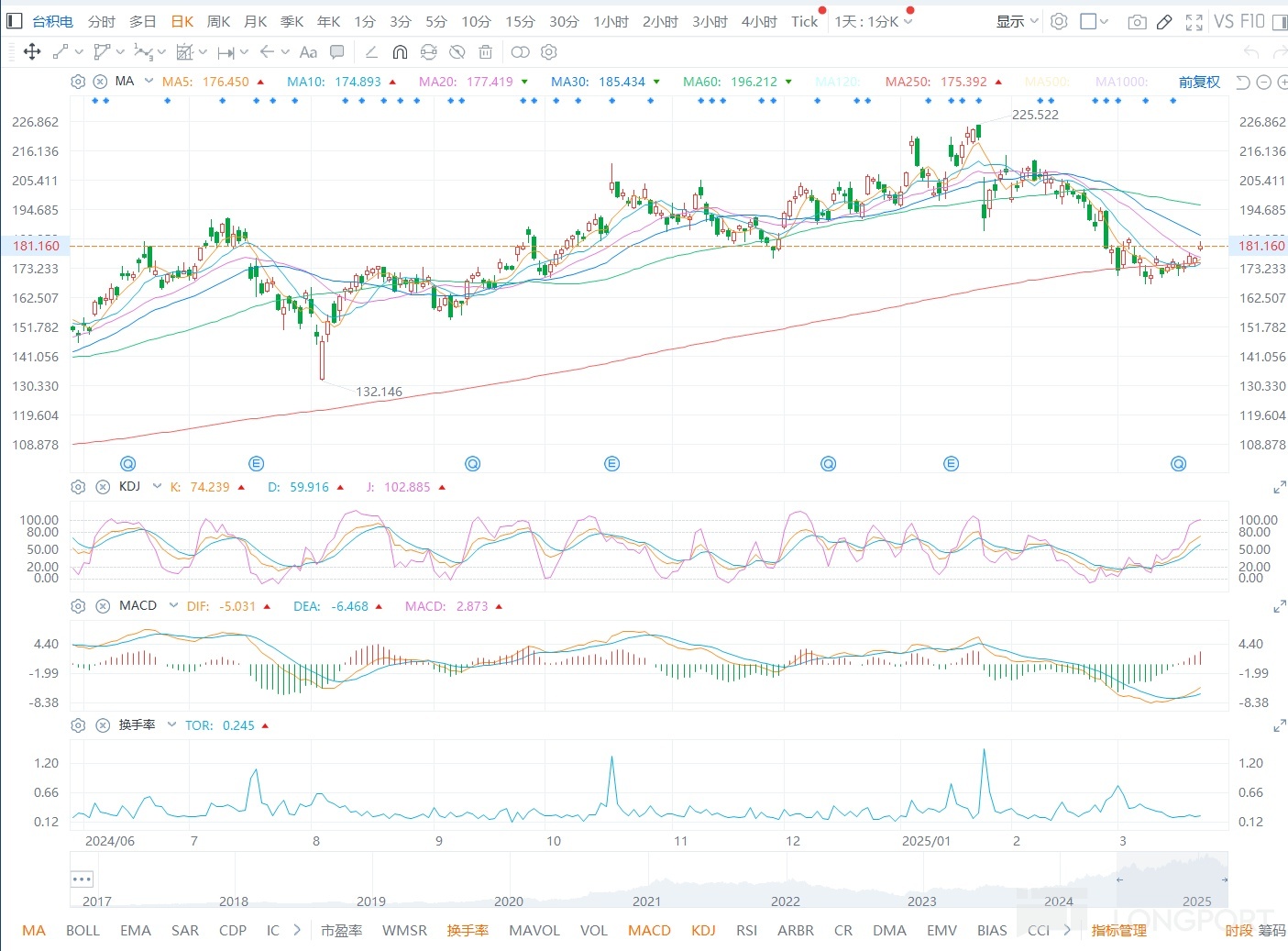Select the crosshair move tool

(x=32, y=52)
